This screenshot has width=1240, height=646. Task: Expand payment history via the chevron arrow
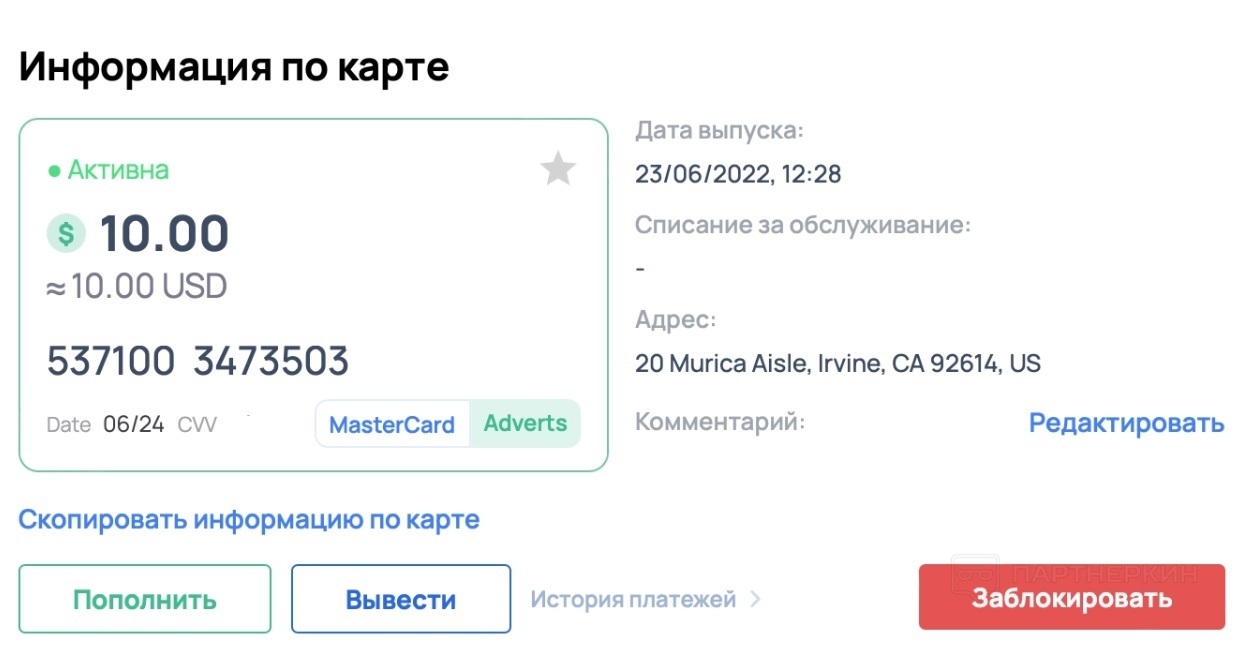click(x=755, y=599)
